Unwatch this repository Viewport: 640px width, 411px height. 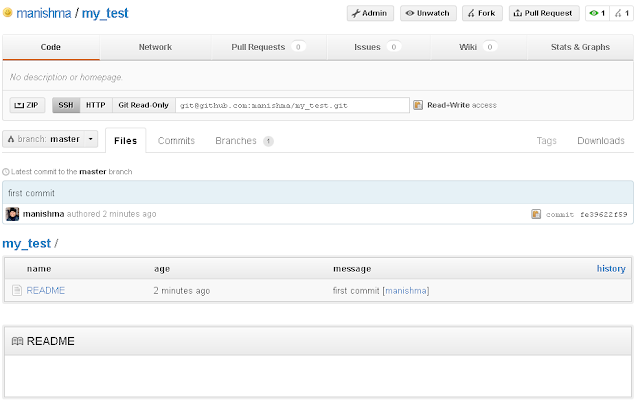(428, 14)
